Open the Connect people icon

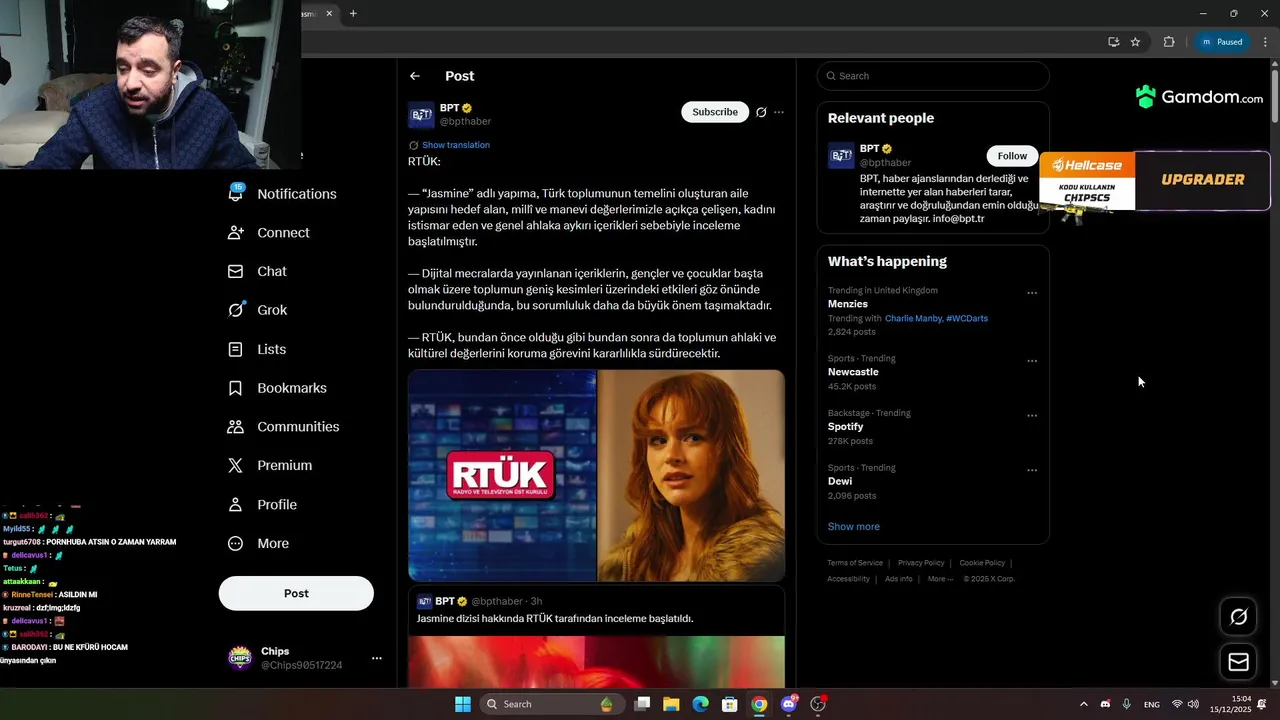tap(236, 232)
